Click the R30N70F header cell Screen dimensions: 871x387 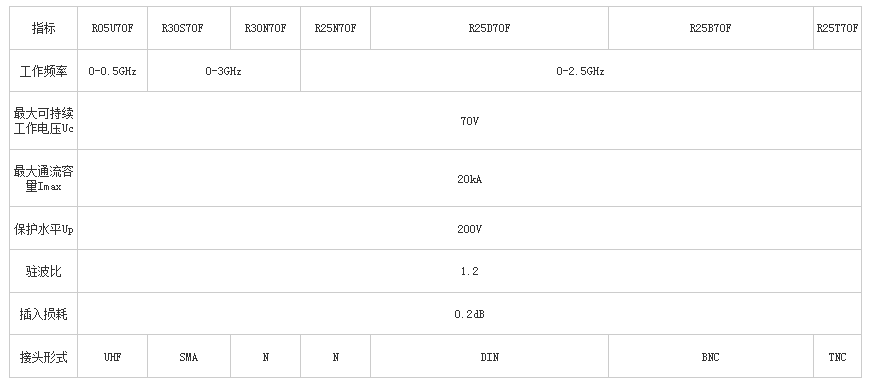pyautogui.click(x=266, y=28)
